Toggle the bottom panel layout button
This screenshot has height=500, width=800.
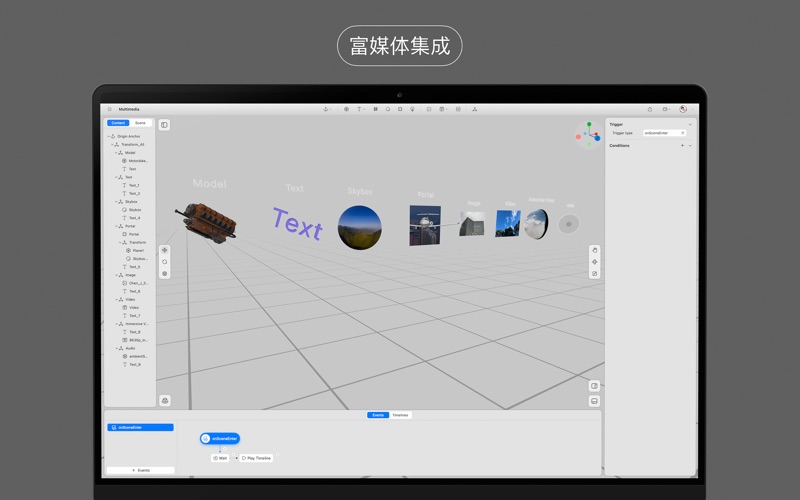[594, 401]
